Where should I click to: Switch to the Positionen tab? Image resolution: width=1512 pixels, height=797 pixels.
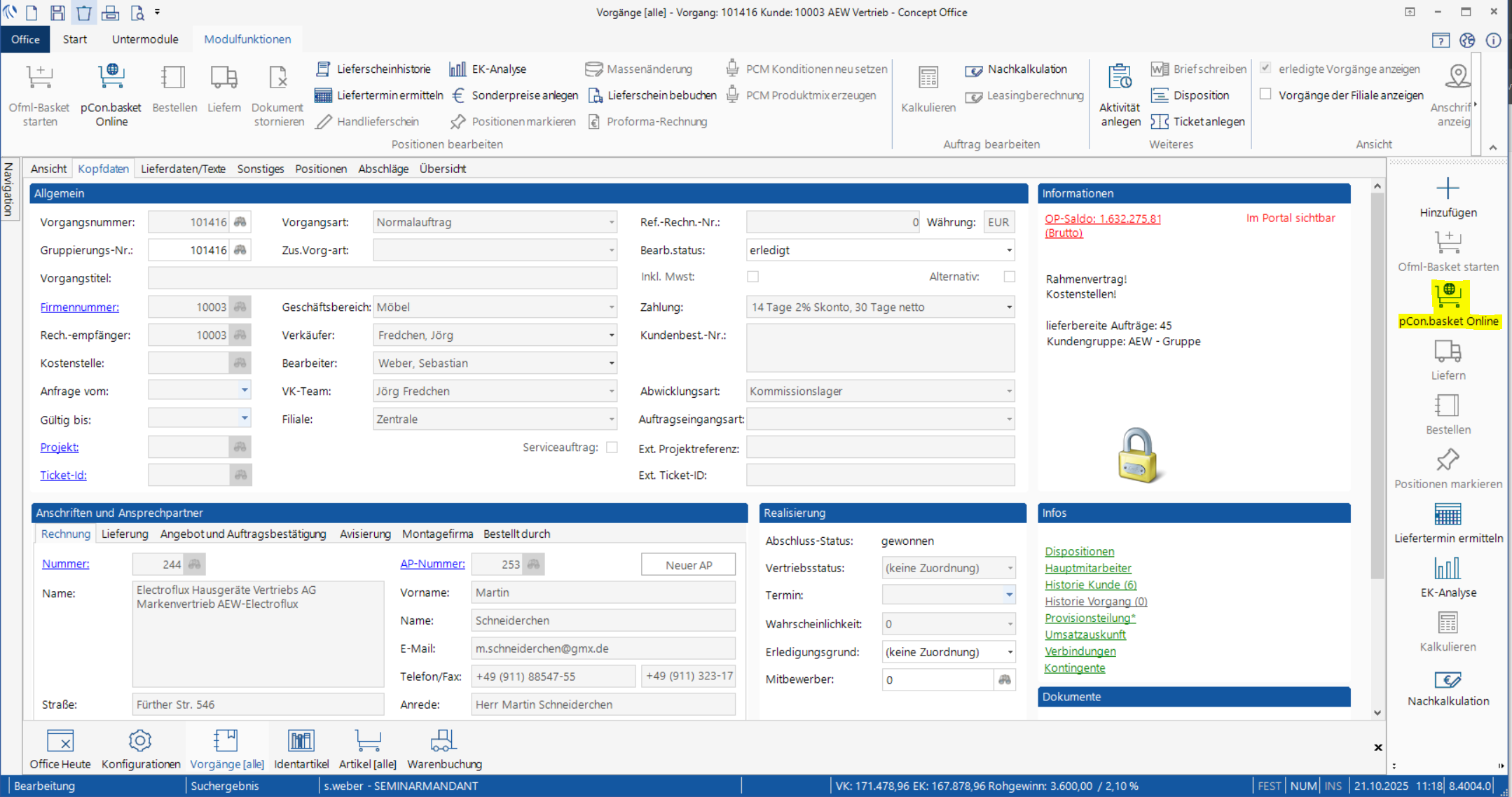[320, 169]
